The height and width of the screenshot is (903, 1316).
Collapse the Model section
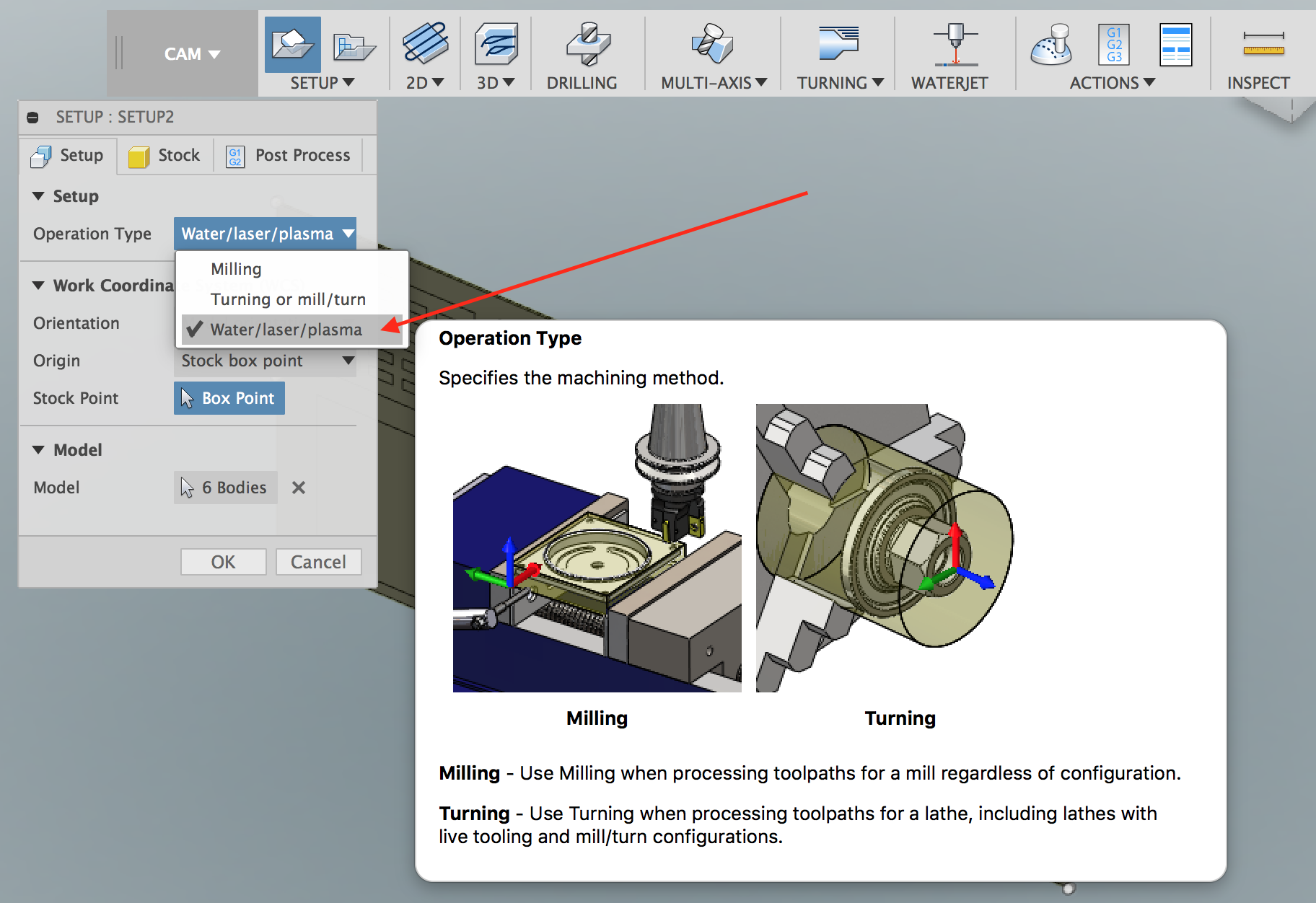pos(38,450)
